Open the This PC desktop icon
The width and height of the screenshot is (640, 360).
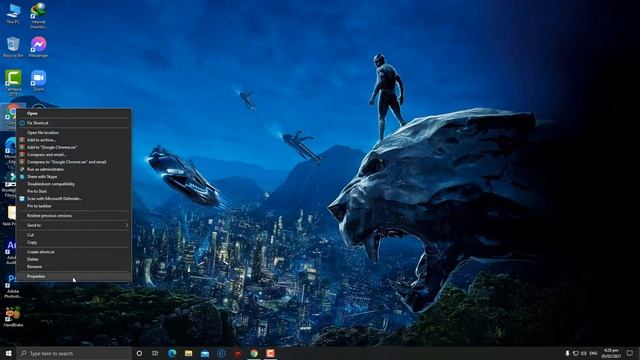13,13
